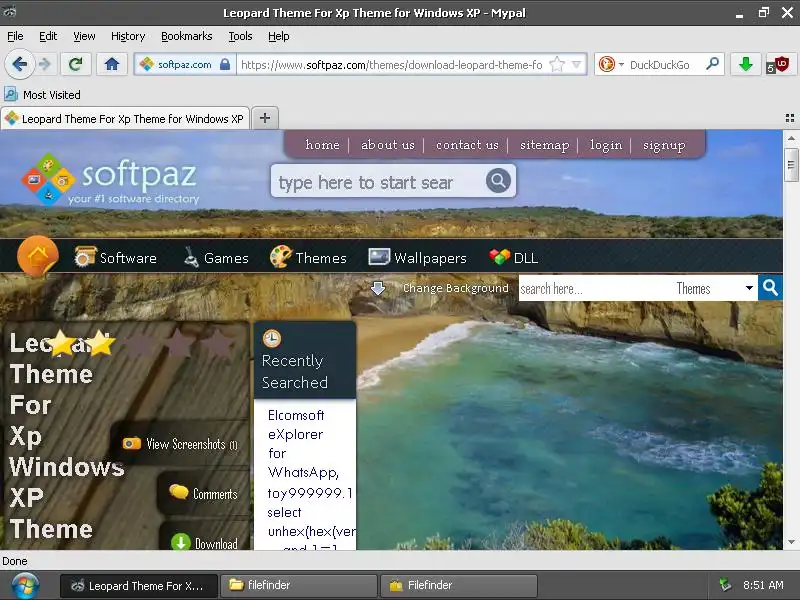Viewport: 800px width, 600px height.
Task: Click View Screenshots button
Action: (181, 444)
